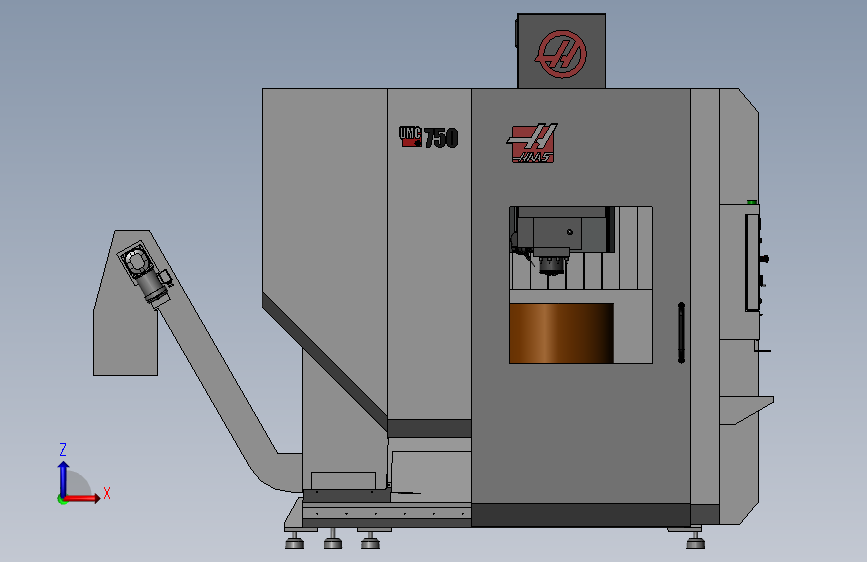867x562 pixels.
Task: Pick the black door handle
Action: [681, 333]
